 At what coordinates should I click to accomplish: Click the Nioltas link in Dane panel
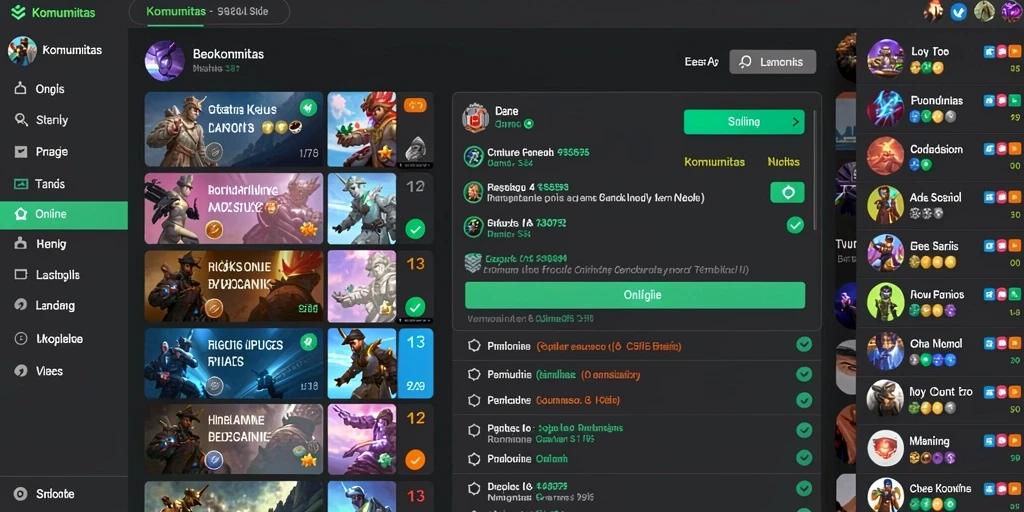[784, 161]
